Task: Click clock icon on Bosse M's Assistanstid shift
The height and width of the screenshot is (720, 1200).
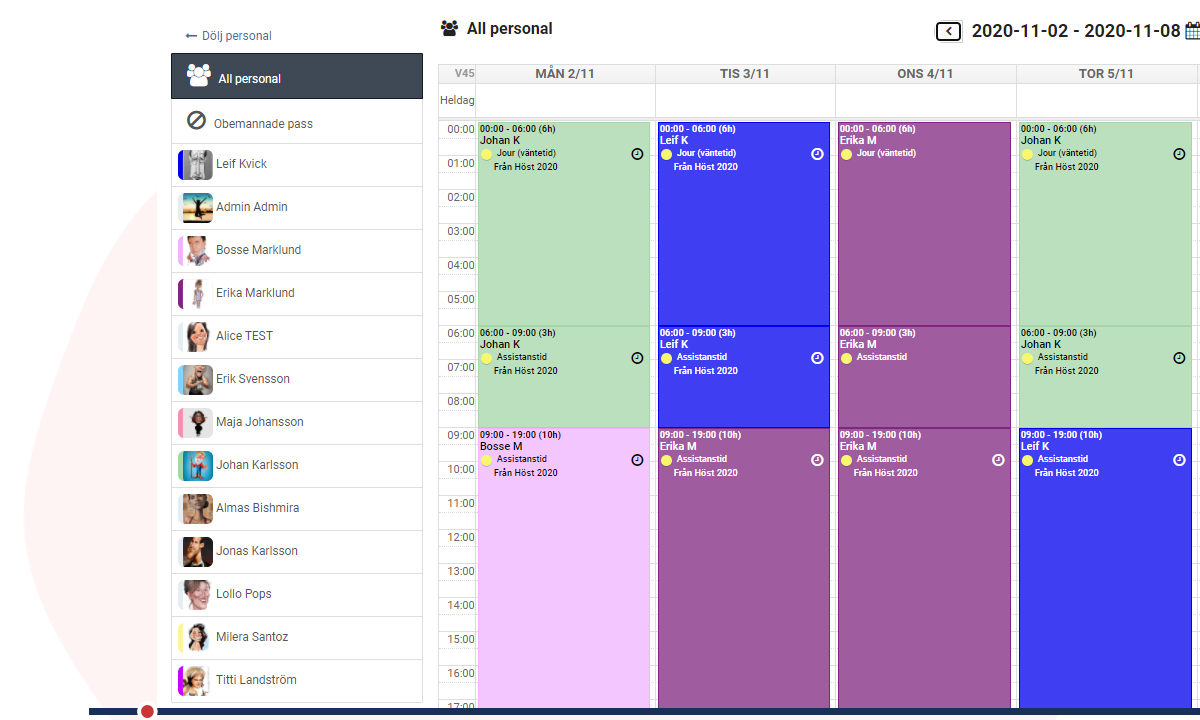Action: [637, 460]
